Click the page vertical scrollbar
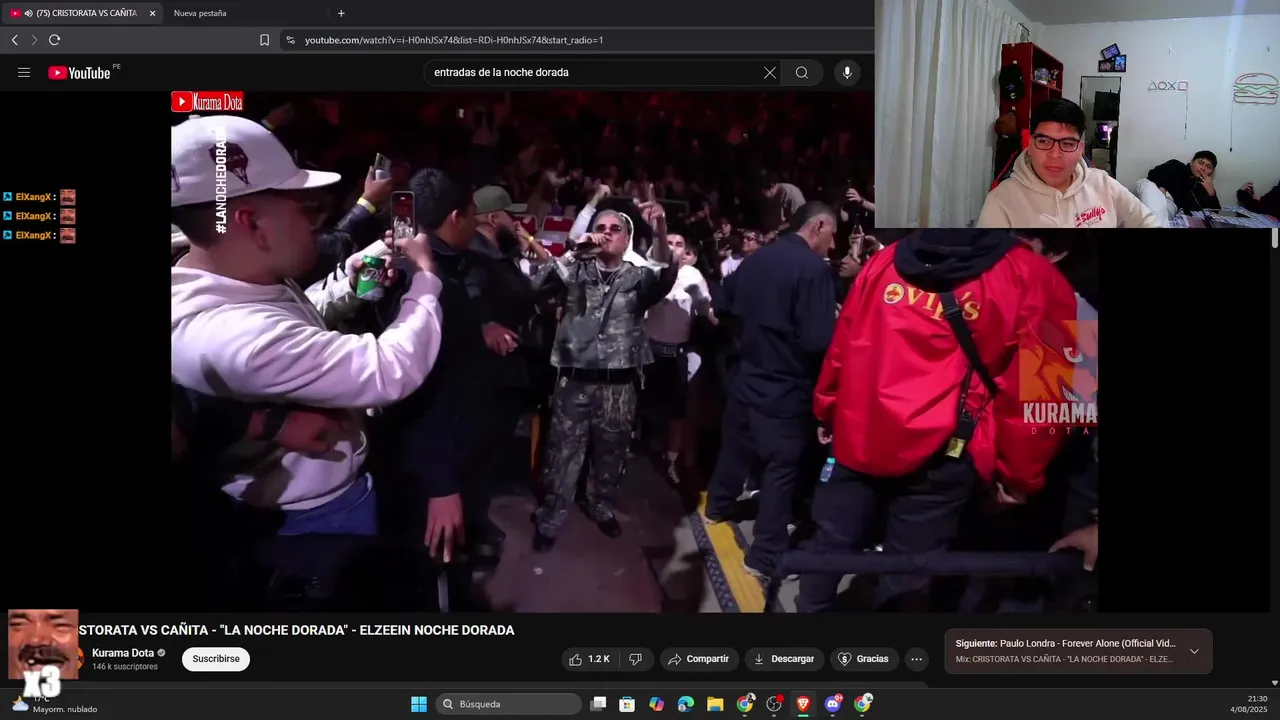 click(x=1275, y=238)
